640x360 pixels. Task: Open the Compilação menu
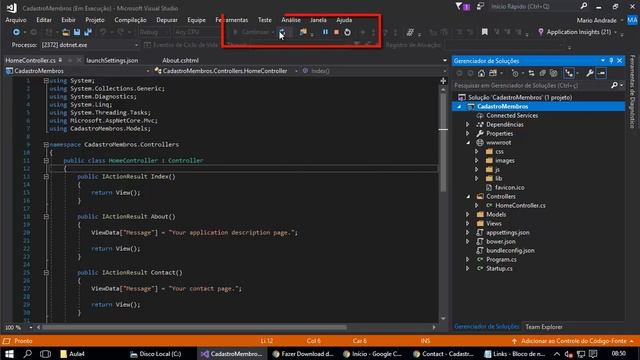tap(130, 20)
